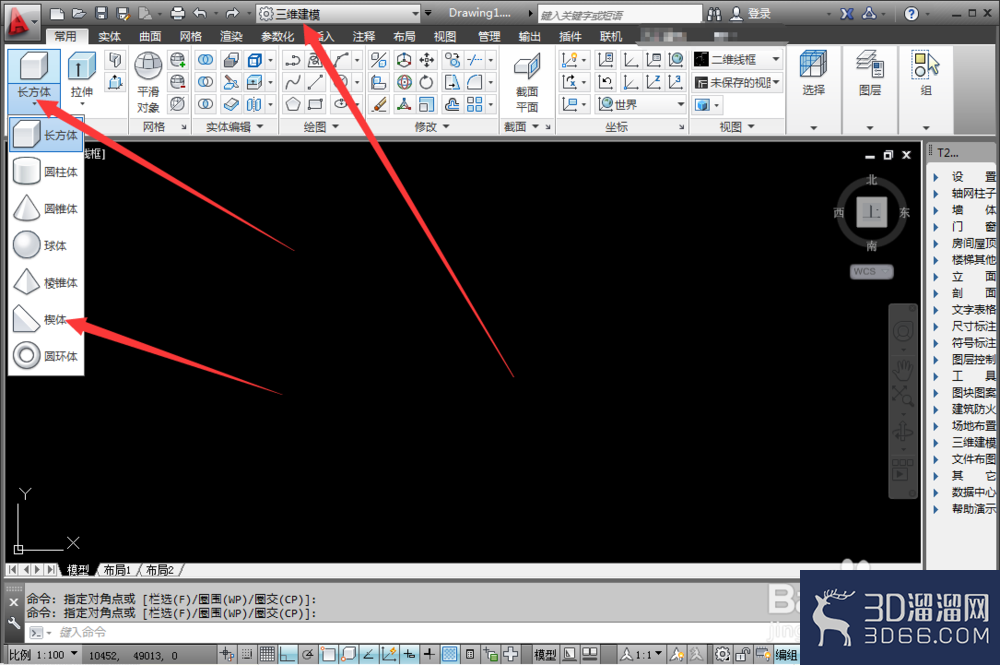
Task: Open the 未保存的视图 view dropdown
Action: tap(738, 82)
